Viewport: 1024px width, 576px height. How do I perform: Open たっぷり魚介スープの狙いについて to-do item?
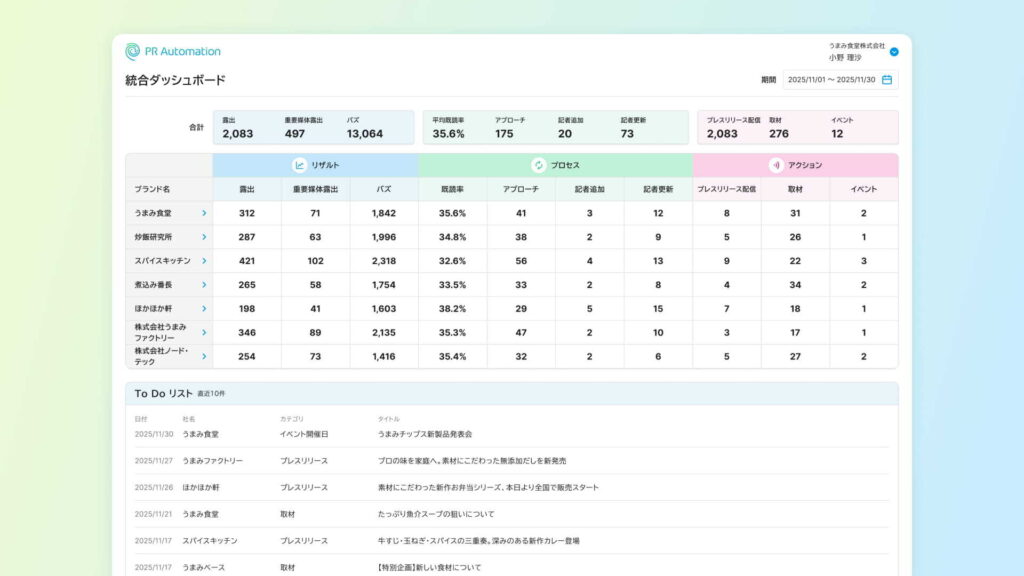point(435,514)
